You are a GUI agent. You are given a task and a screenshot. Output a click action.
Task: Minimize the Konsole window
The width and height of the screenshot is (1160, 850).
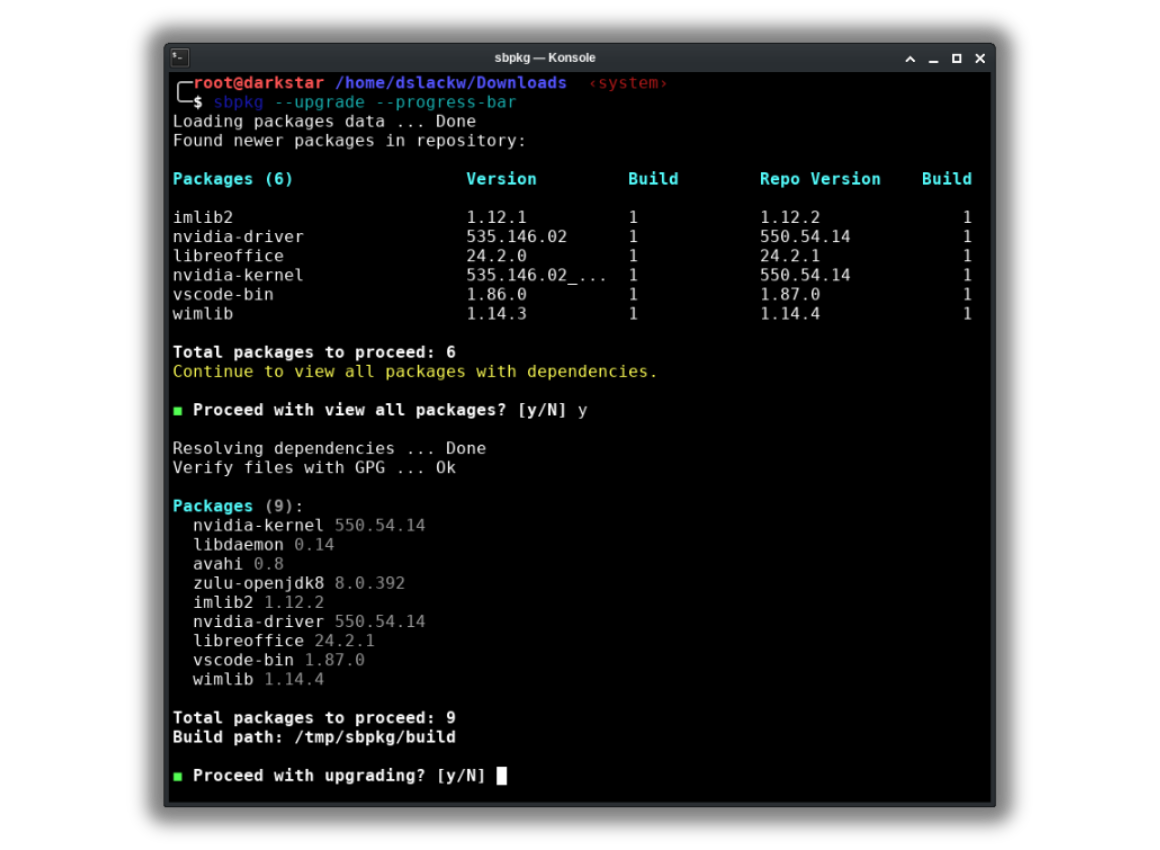coord(934,58)
